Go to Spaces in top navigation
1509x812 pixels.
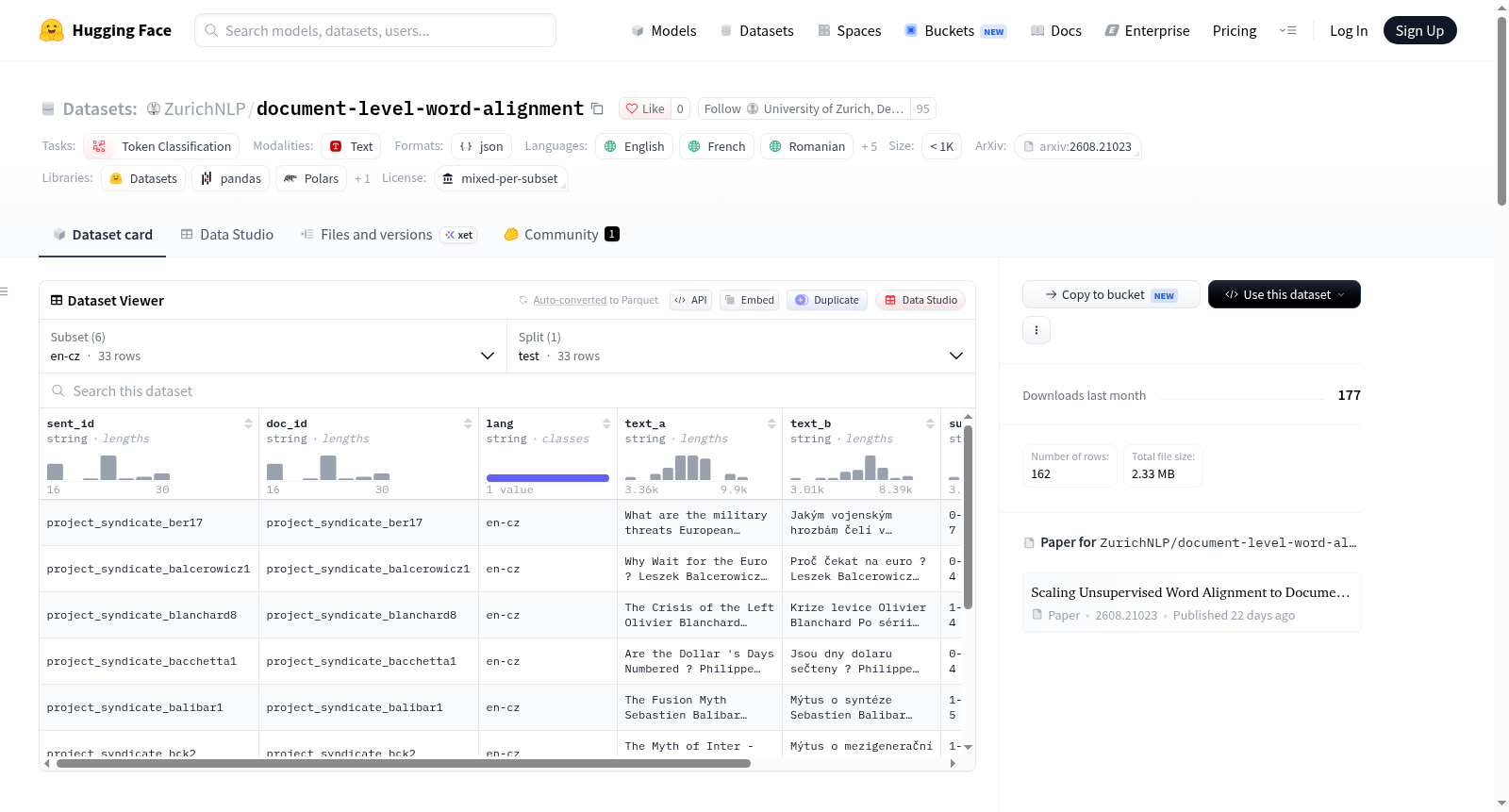tap(850, 30)
